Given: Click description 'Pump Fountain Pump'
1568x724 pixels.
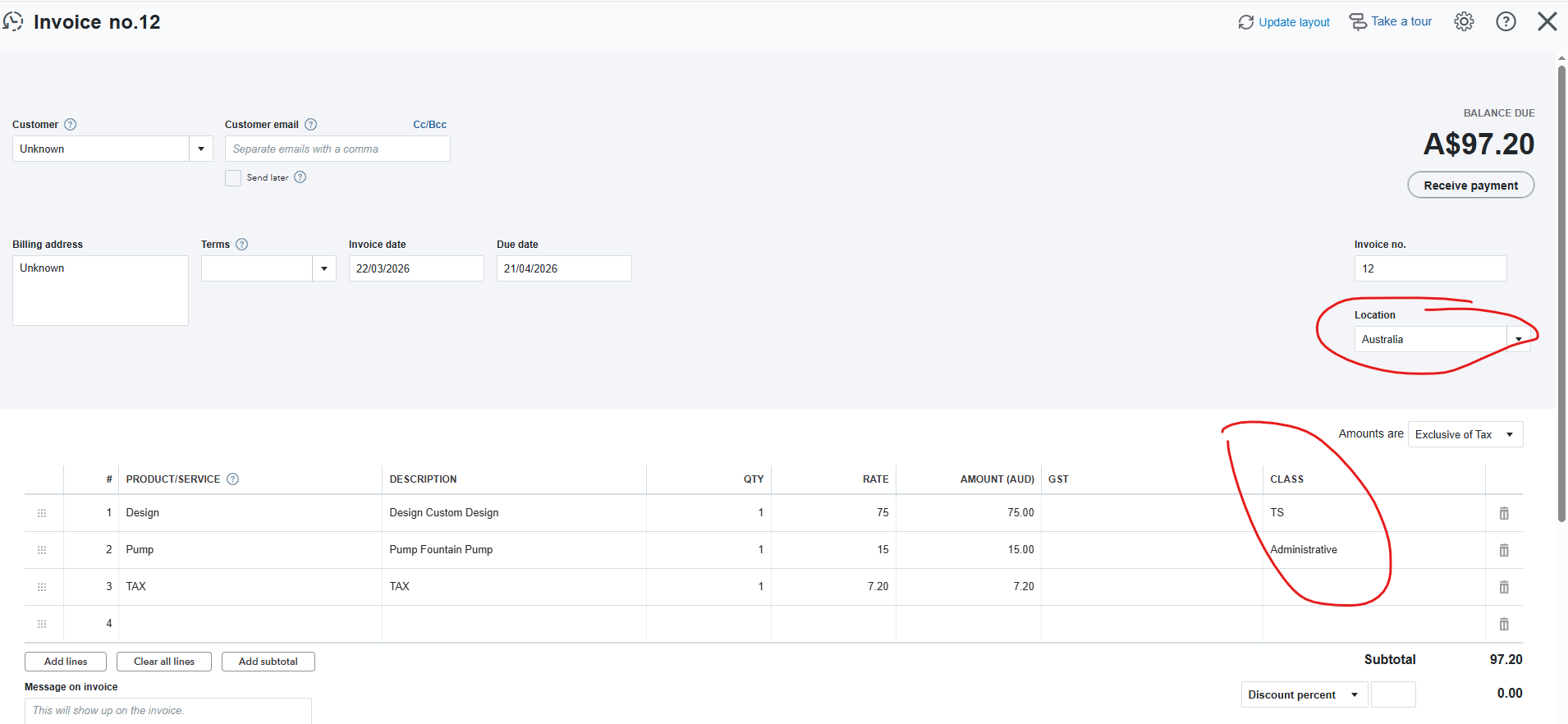Looking at the screenshot, I should click(x=441, y=550).
